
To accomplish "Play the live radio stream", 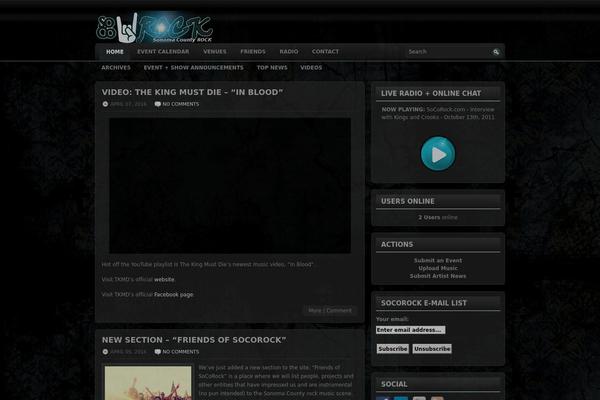I will (438, 153).
